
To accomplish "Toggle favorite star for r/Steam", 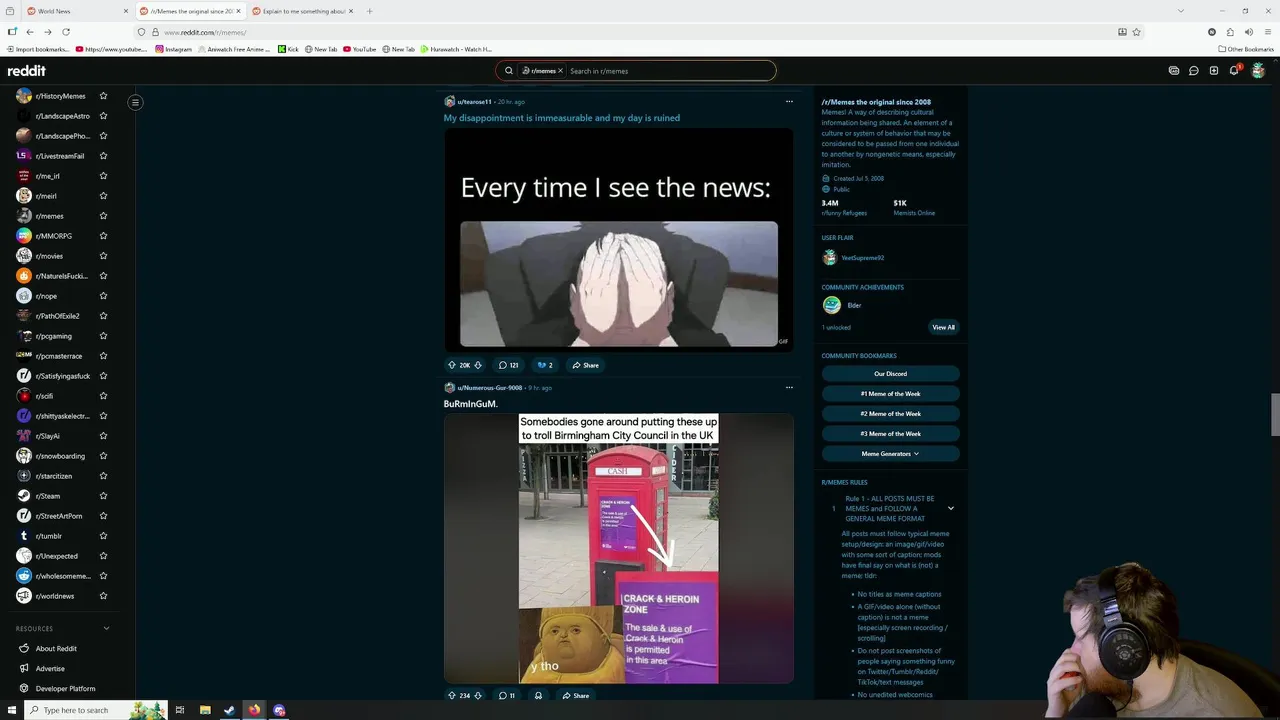I will 103,496.
